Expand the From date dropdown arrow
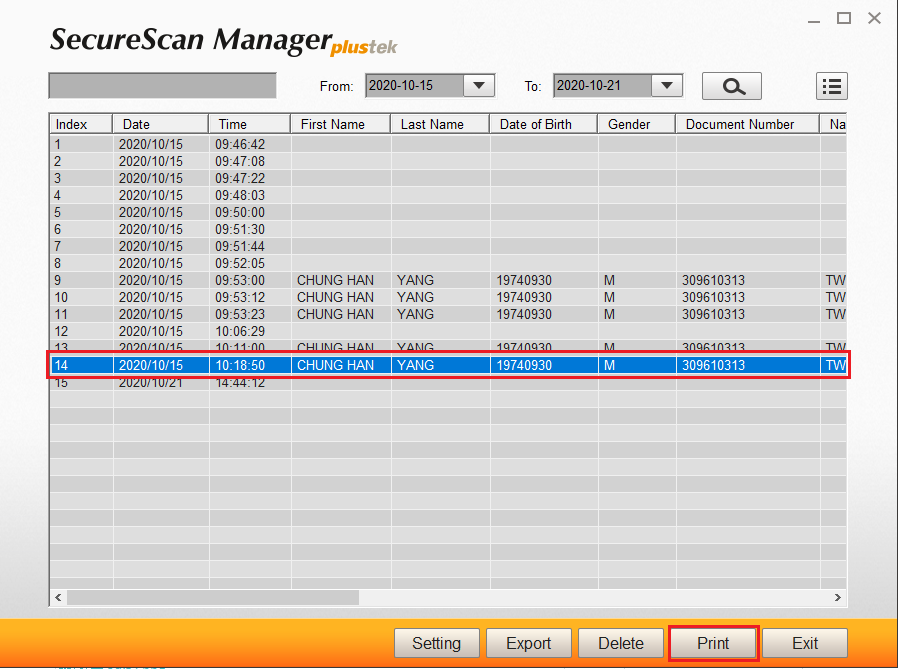This screenshot has width=898, height=669. tap(479, 86)
